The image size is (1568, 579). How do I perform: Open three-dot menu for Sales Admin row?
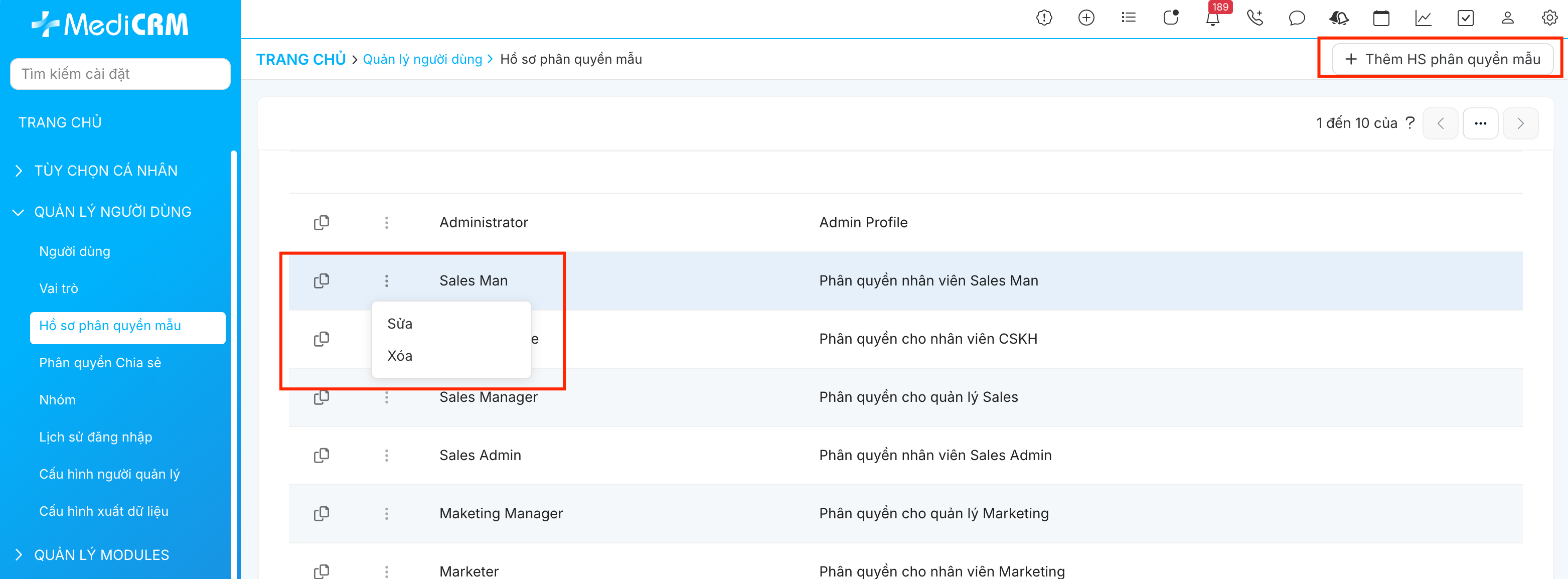[x=387, y=456]
